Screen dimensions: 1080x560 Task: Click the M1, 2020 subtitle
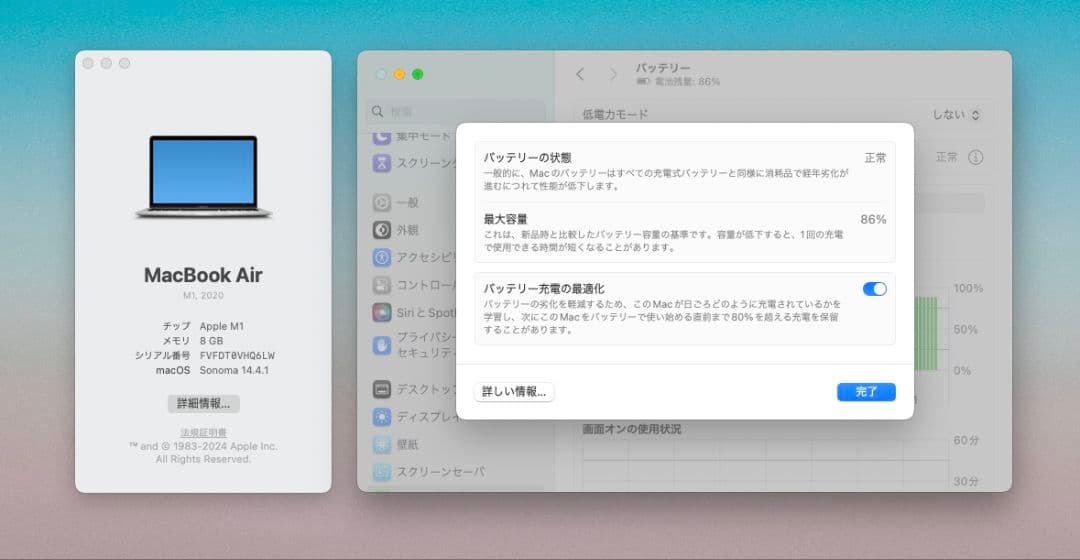(203, 295)
